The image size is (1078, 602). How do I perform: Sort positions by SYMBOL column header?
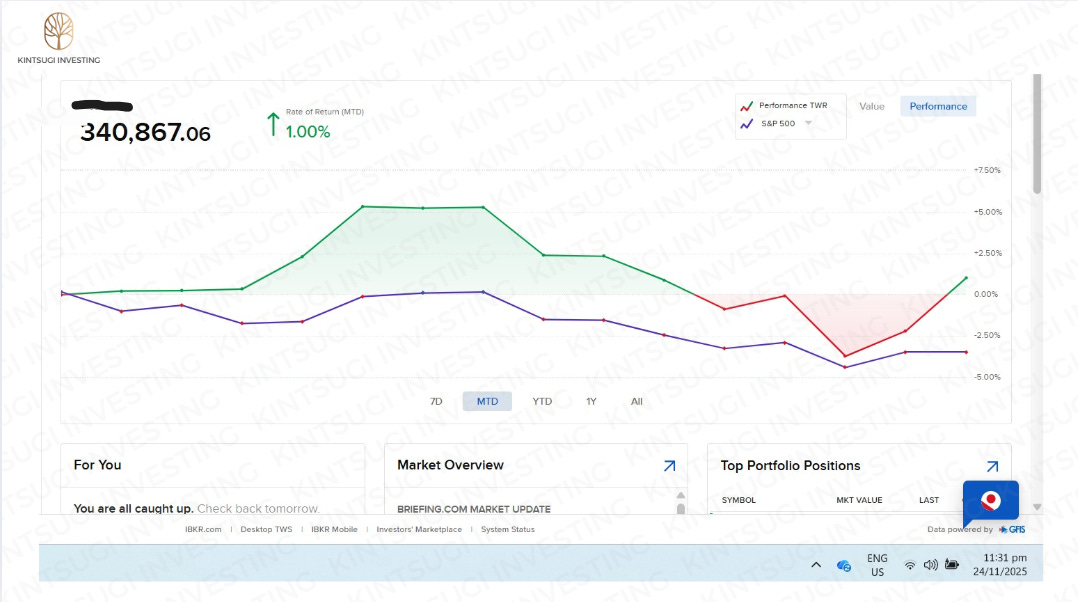pyautogui.click(x=738, y=500)
